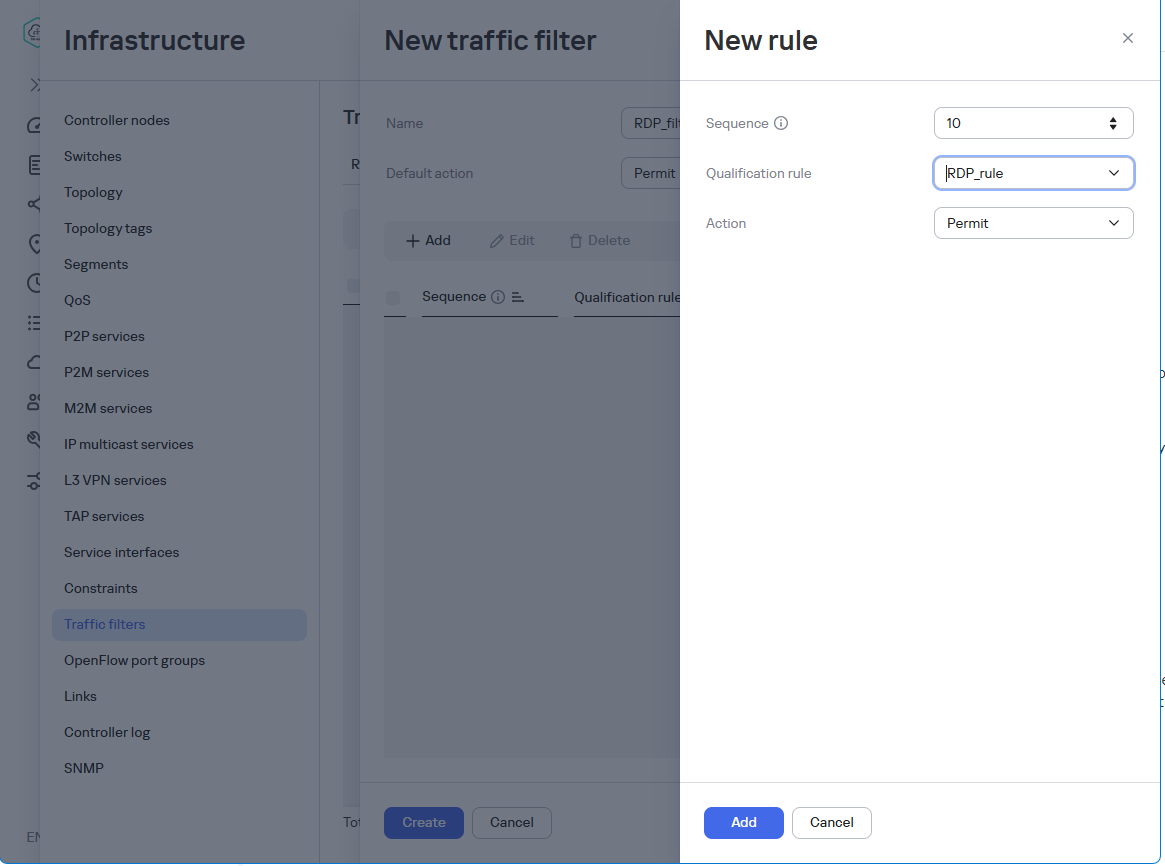This screenshot has height=866, width=1165.
Task: Click the Sequence value field showing 10
Action: [1033, 123]
